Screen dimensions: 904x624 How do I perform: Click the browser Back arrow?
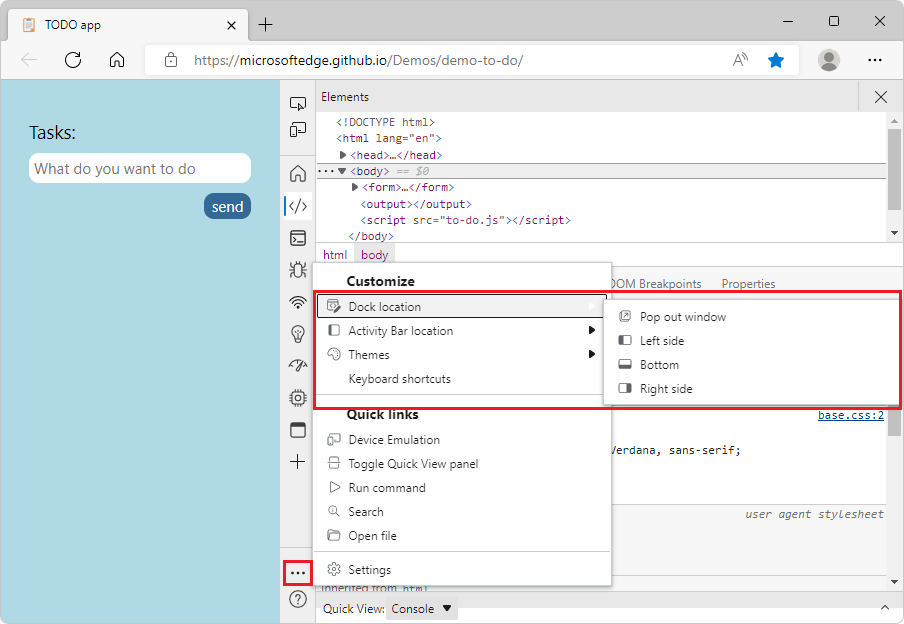point(29,60)
